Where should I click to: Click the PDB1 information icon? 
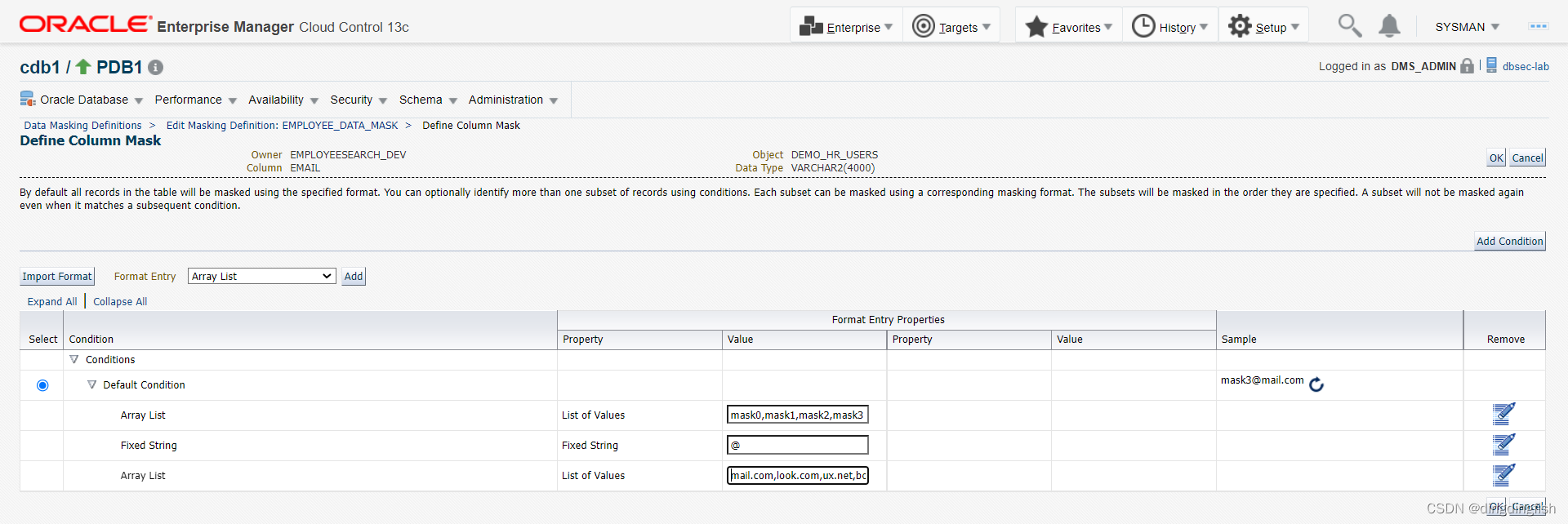tap(155, 68)
